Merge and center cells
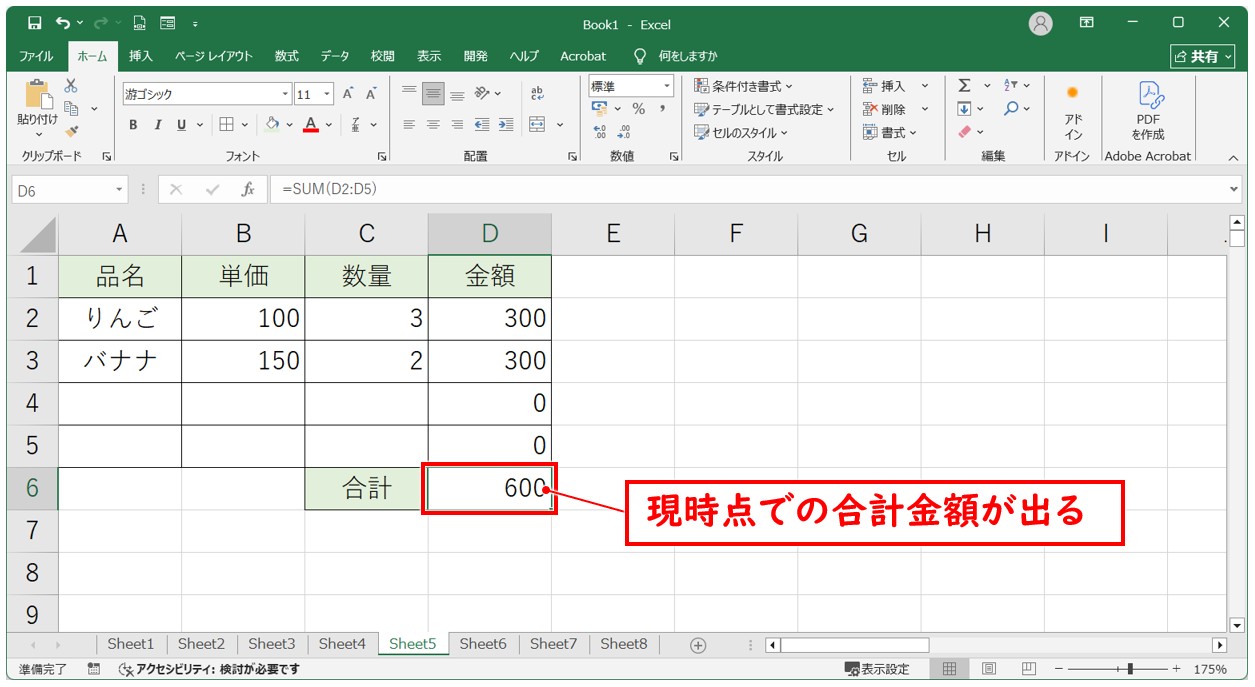The height and width of the screenshot is (687, 1255). pos(537,125)
